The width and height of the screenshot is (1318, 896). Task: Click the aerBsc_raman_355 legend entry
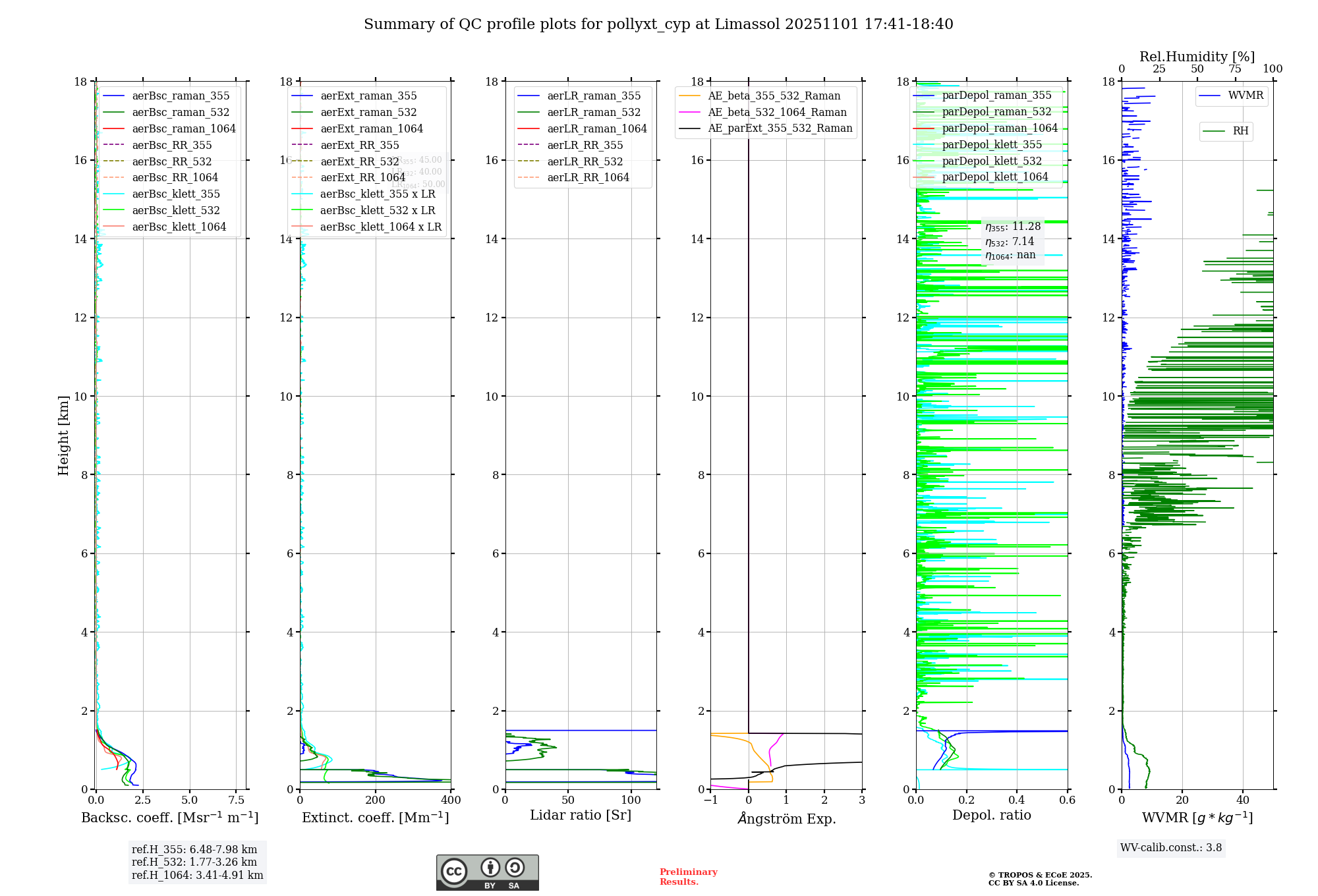(x=181, y=96)
